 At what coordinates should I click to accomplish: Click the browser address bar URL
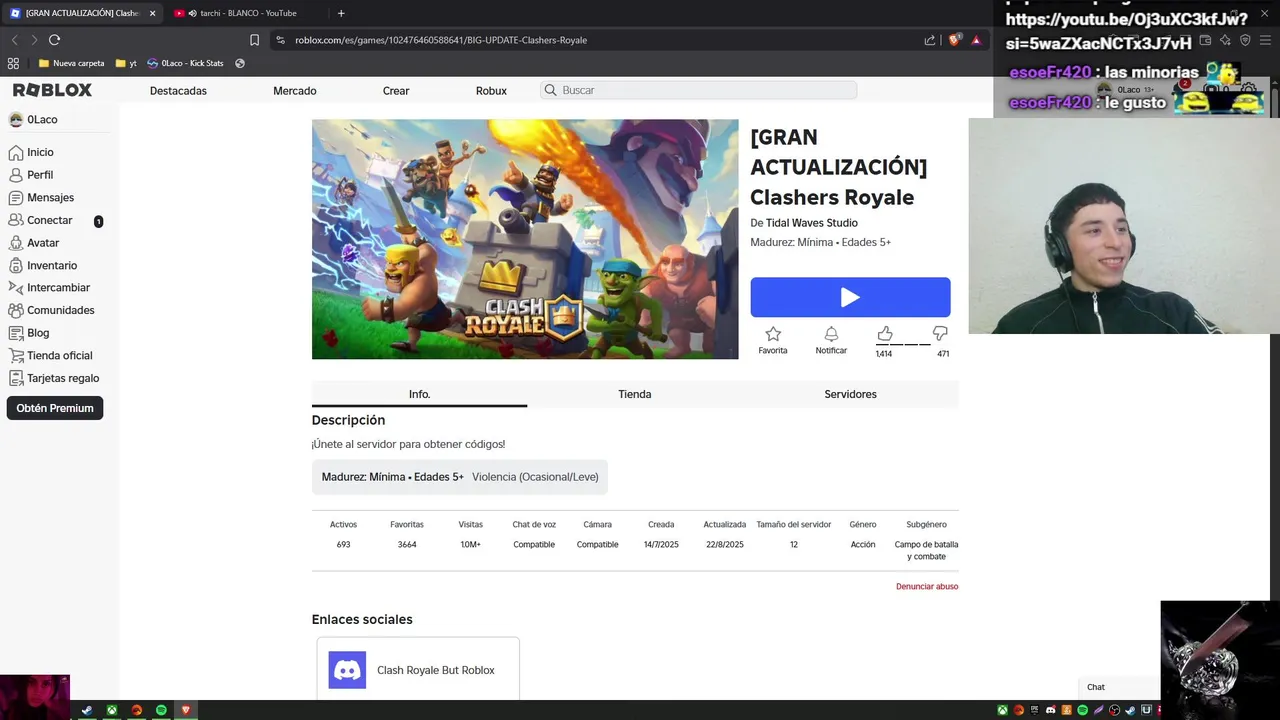[441, 40]
